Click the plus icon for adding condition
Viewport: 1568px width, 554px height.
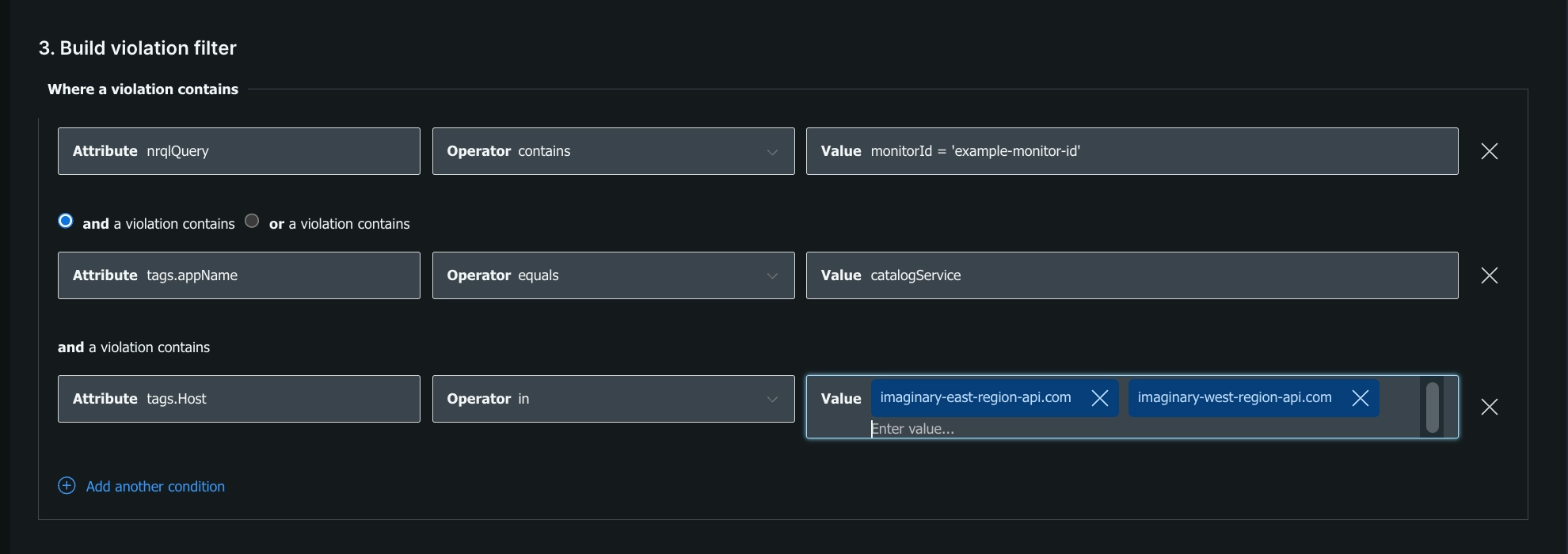pos(67,486)
